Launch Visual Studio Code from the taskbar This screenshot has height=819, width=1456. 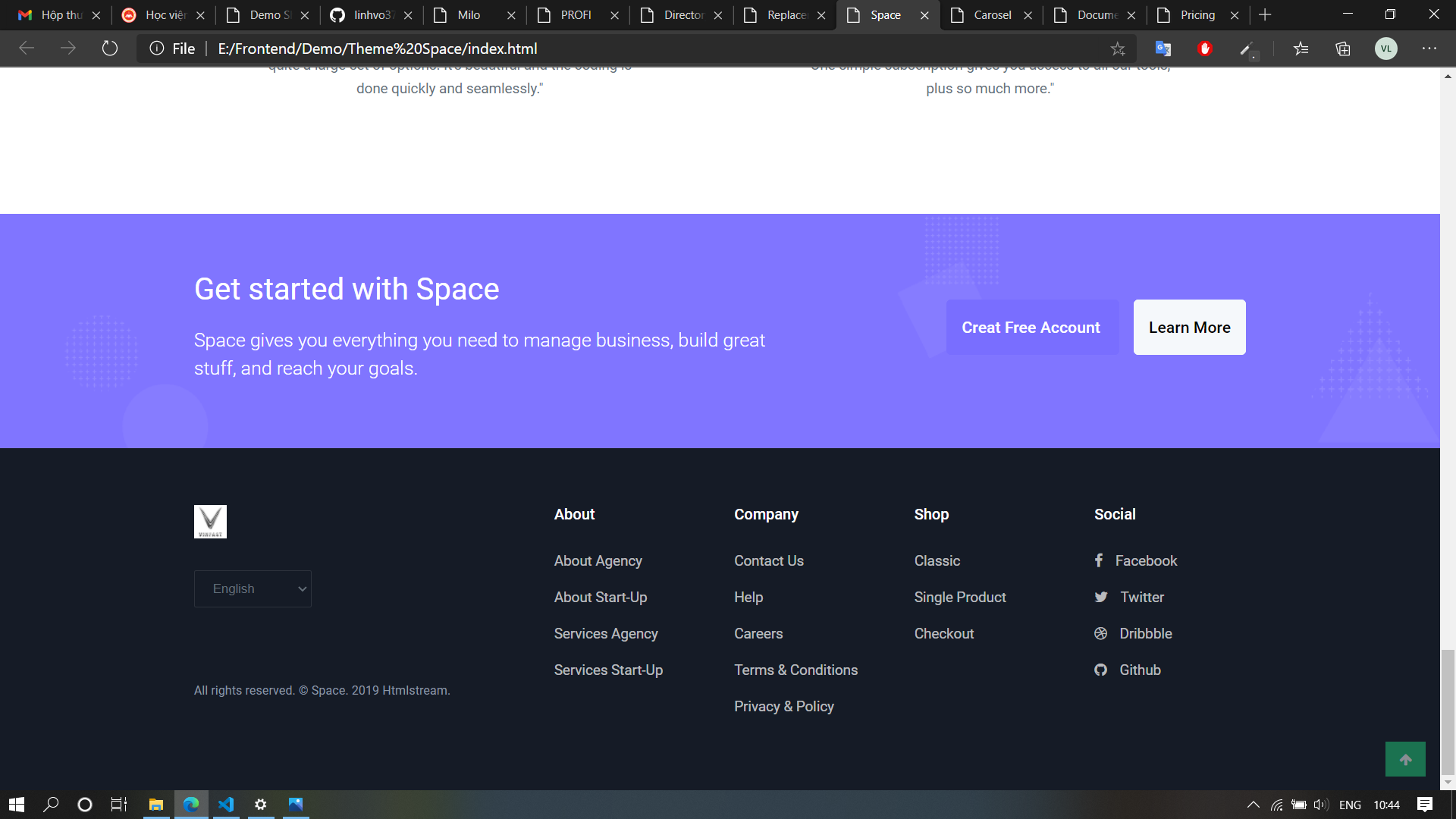pos(226,805)
